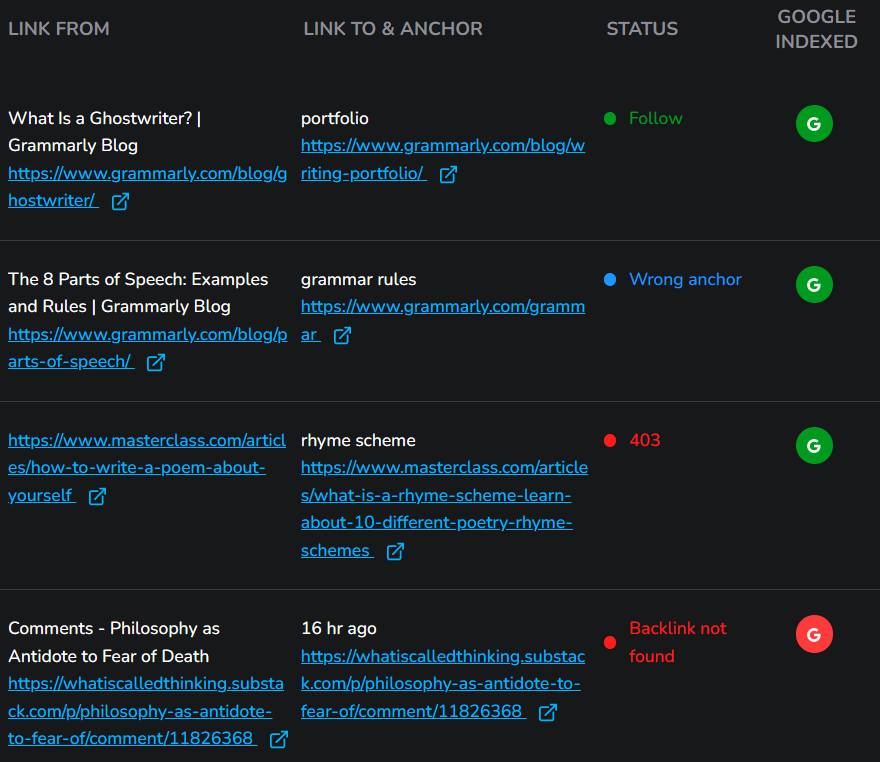Click red Google not-indexed icon in Backlink not found row

pyautogui.click(x=814, y=634)
